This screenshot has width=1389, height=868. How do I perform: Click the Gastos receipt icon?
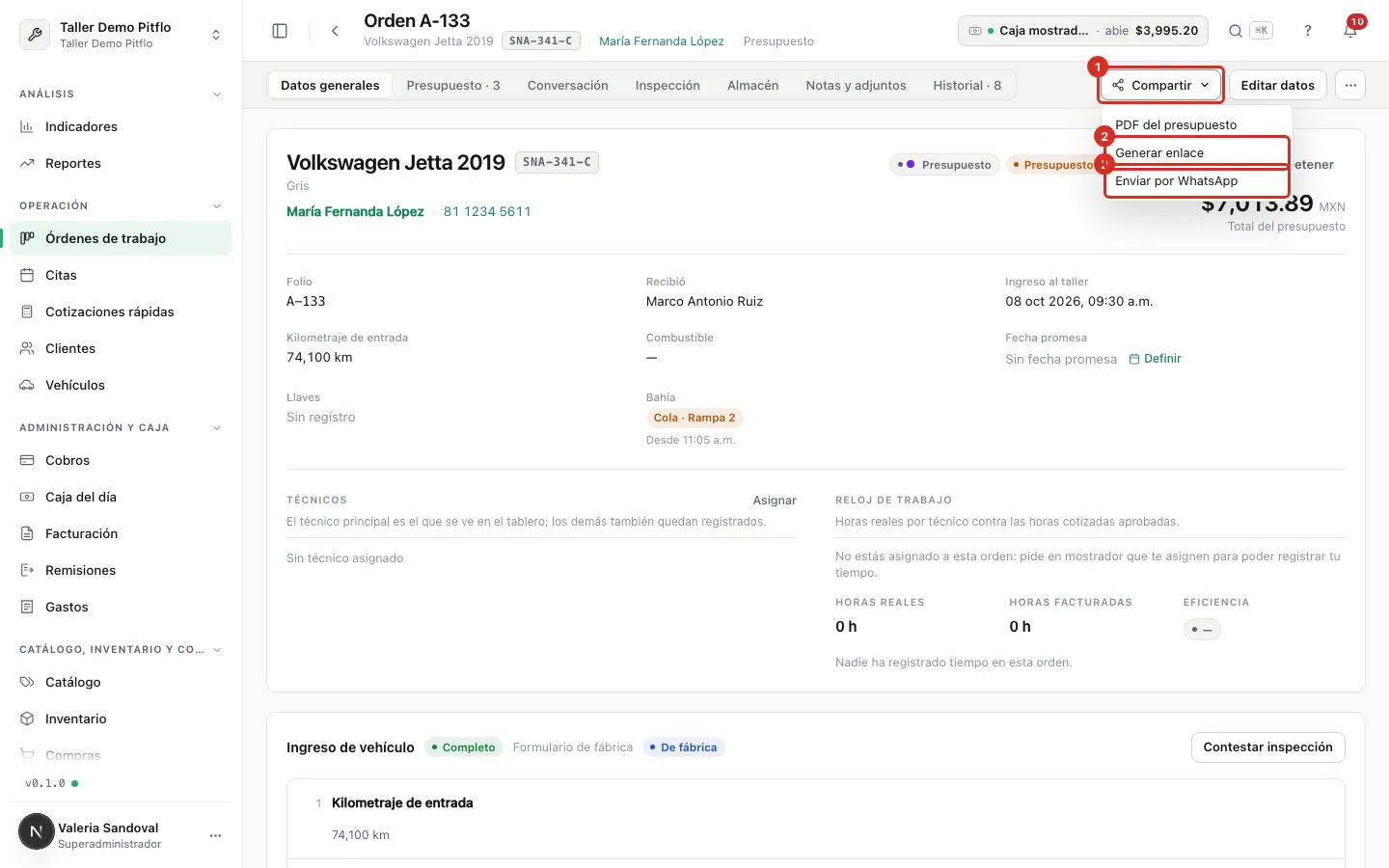coord(27,607)
